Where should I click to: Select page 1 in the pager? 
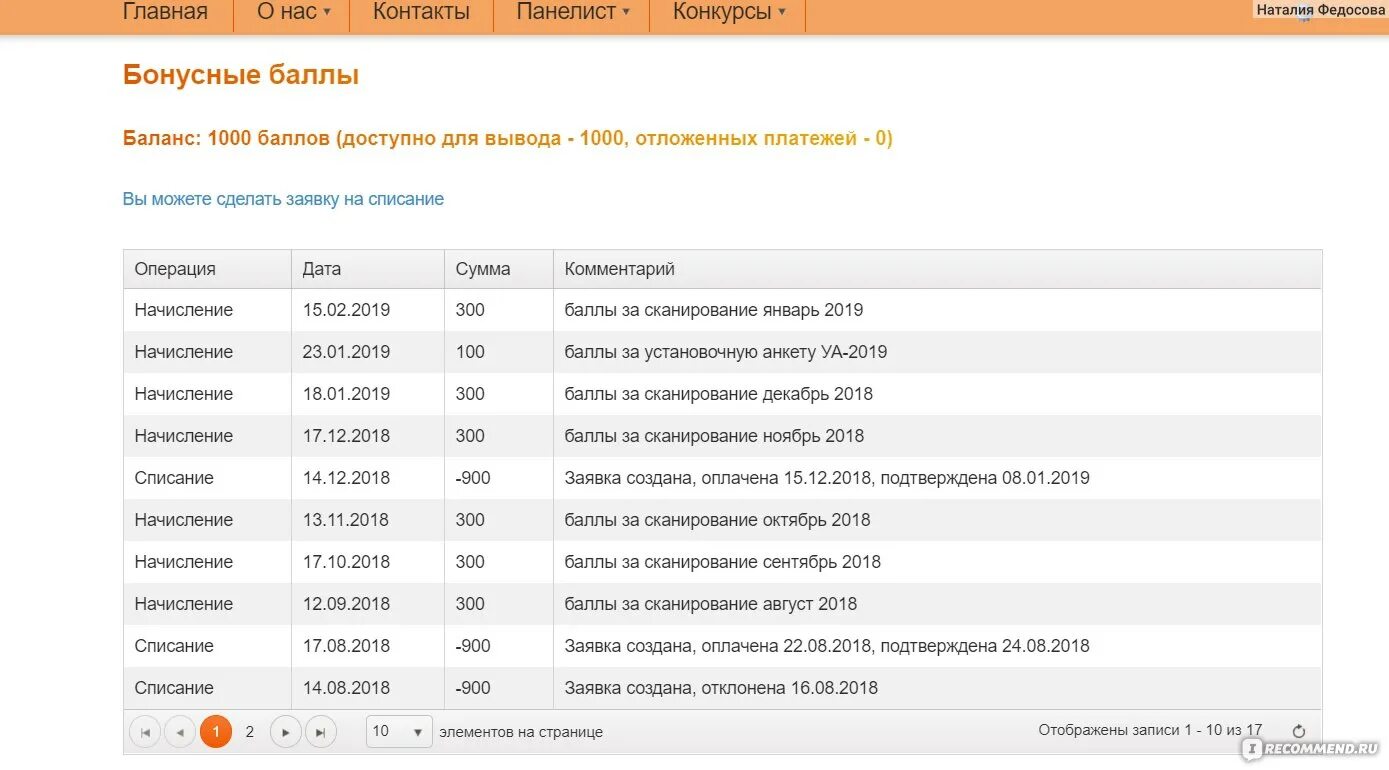click(x=216, y=732)
